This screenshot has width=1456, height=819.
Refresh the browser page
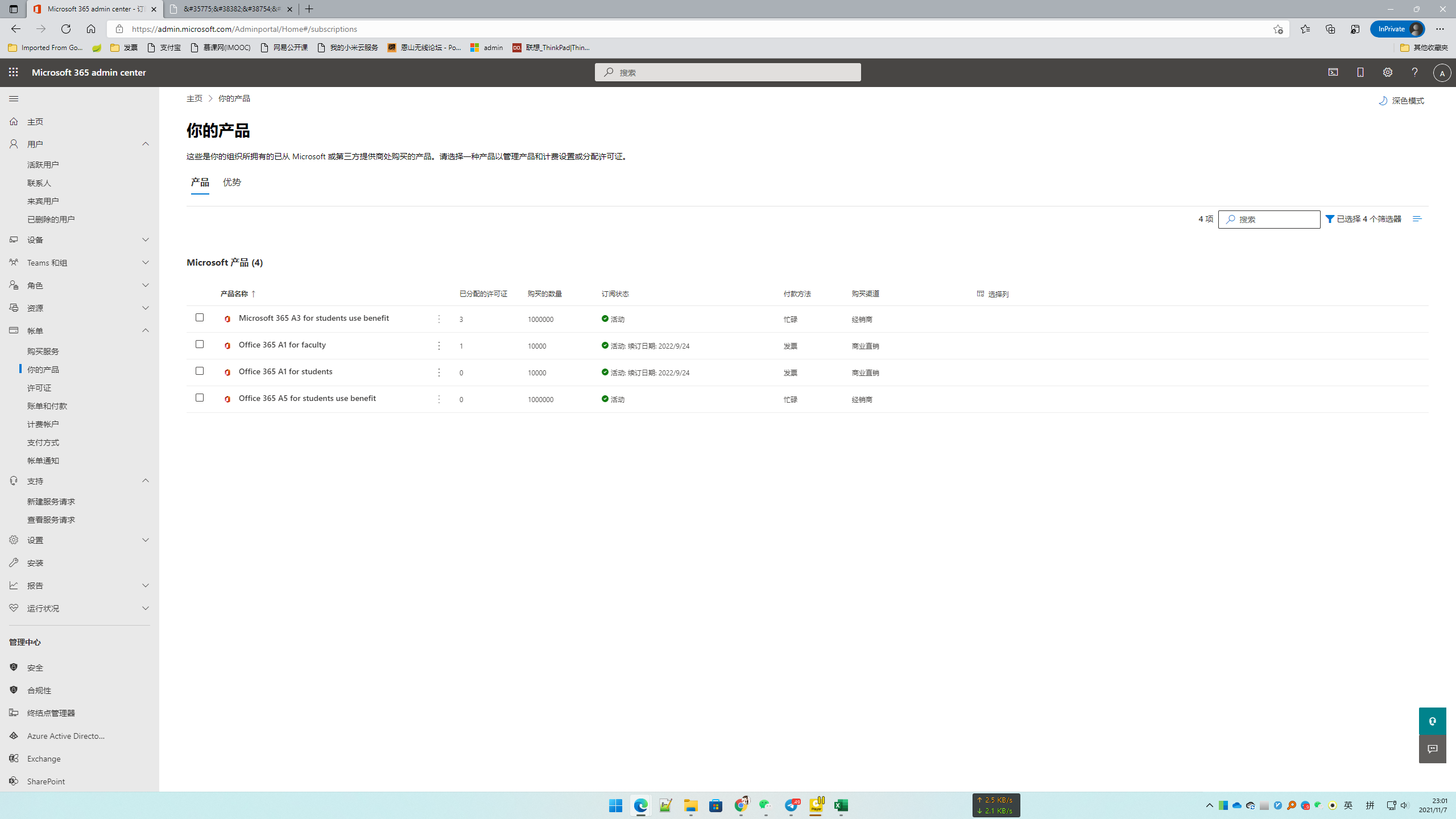(x=66, y=29)
